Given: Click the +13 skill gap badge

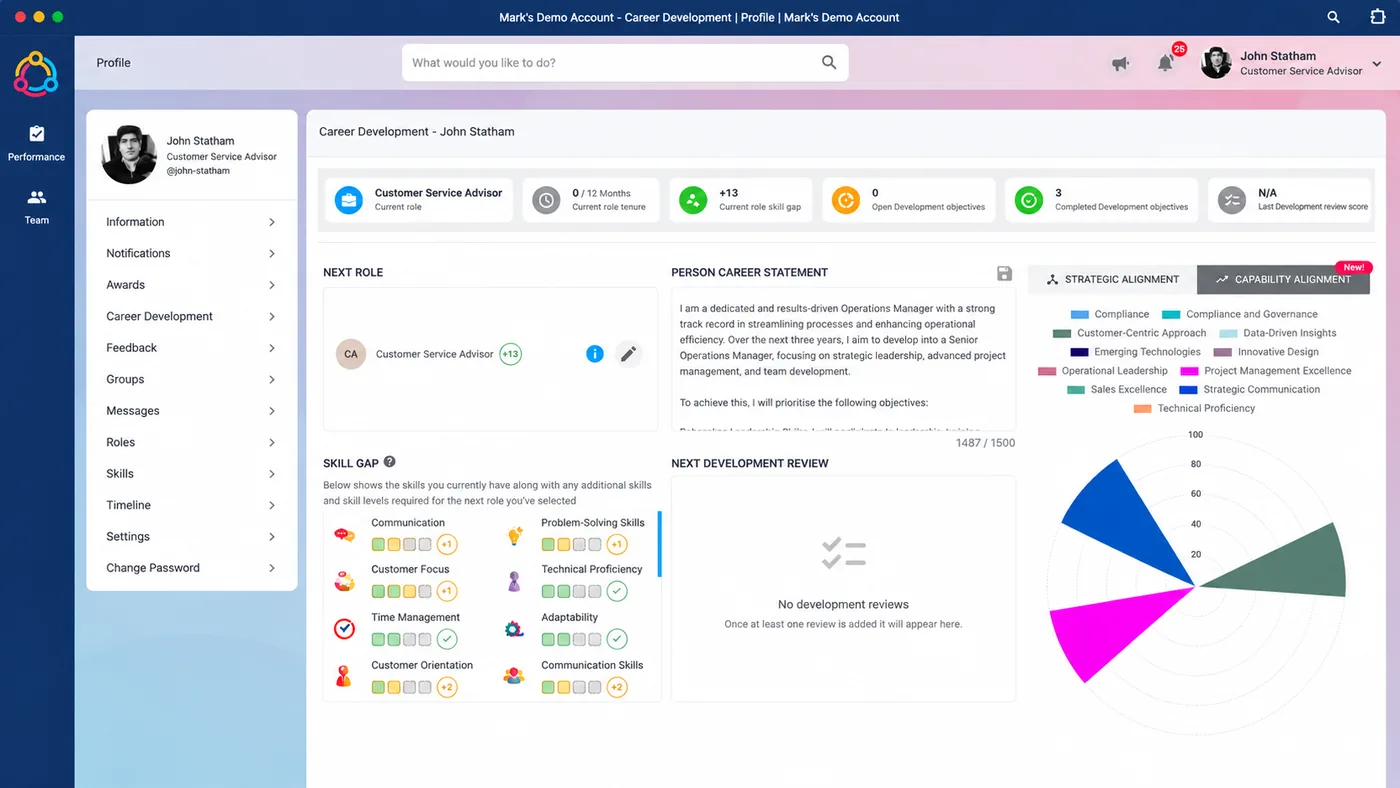Looking at the screenshot, I should point(510,354).
